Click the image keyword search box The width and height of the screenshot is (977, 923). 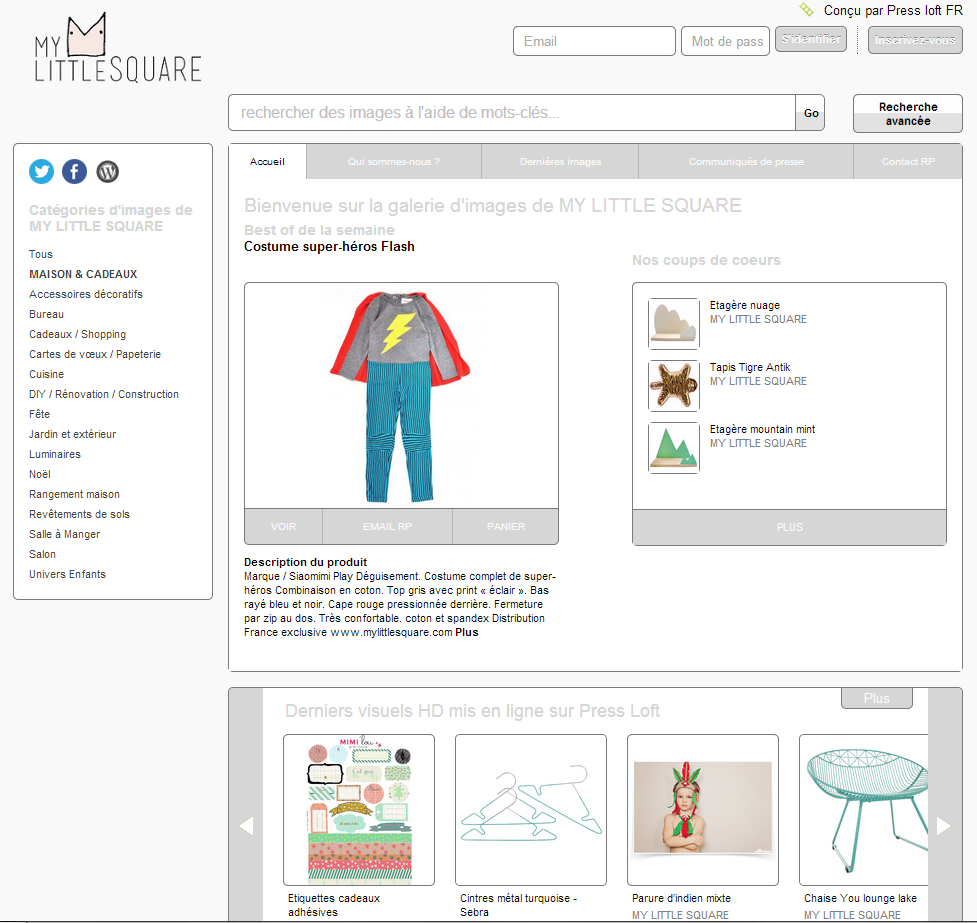tap(512, 113)
